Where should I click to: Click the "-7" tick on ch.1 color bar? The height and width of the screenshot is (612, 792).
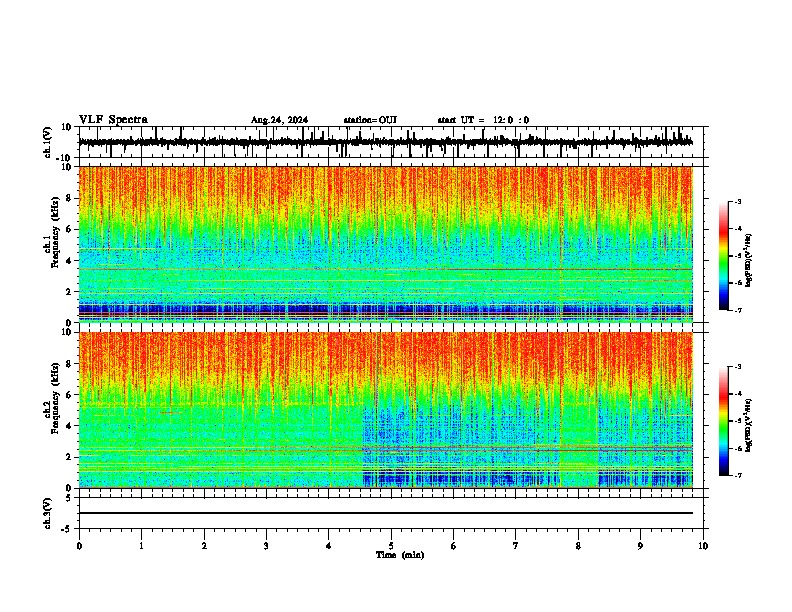point(738,310)
